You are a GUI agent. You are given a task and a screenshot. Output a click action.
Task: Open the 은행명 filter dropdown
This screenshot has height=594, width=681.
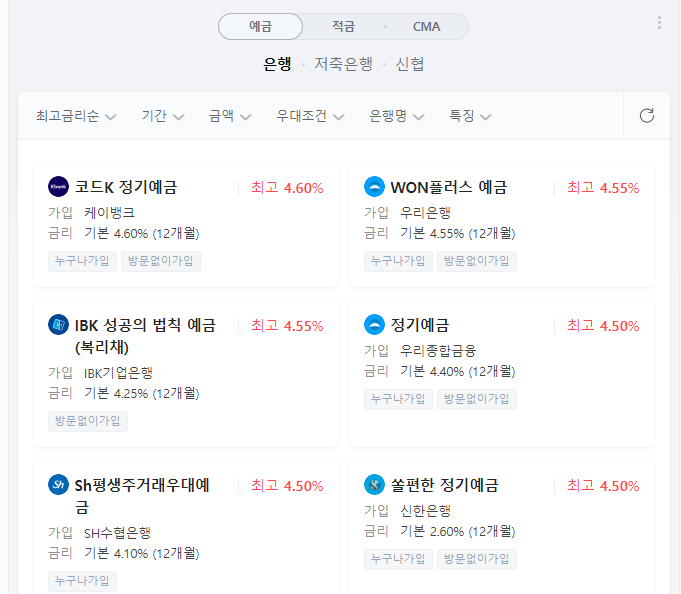pyautogui.click(x=397, y=116)
